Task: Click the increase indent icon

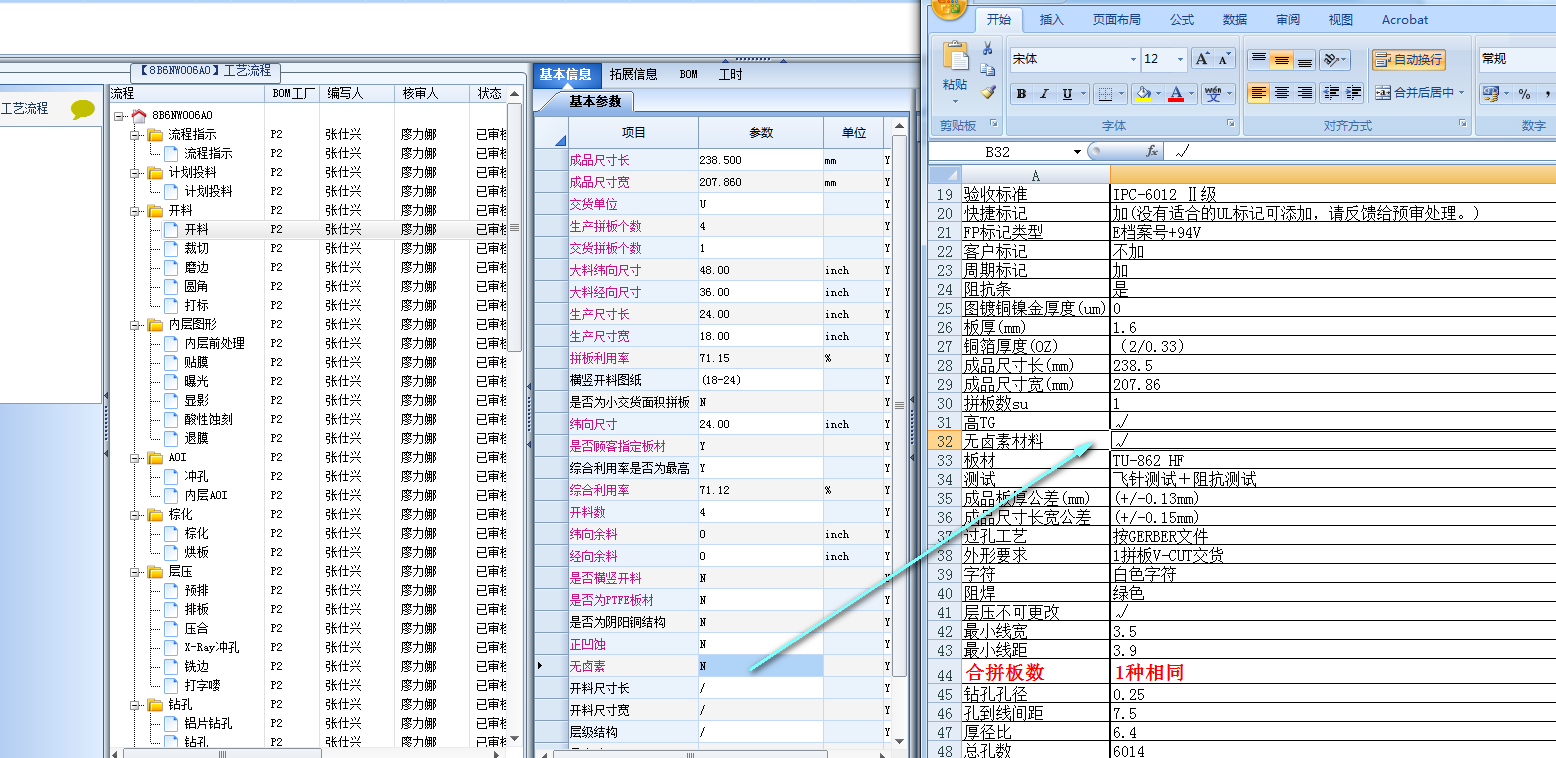Action: [1354, 93]
